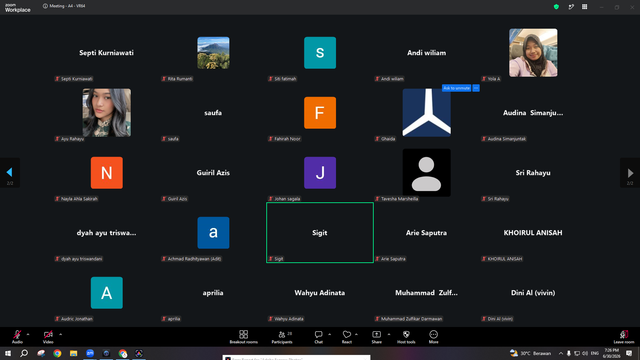The image size is (640, 360).
Task: Expand the React options arrow
Action: point(356,334)
